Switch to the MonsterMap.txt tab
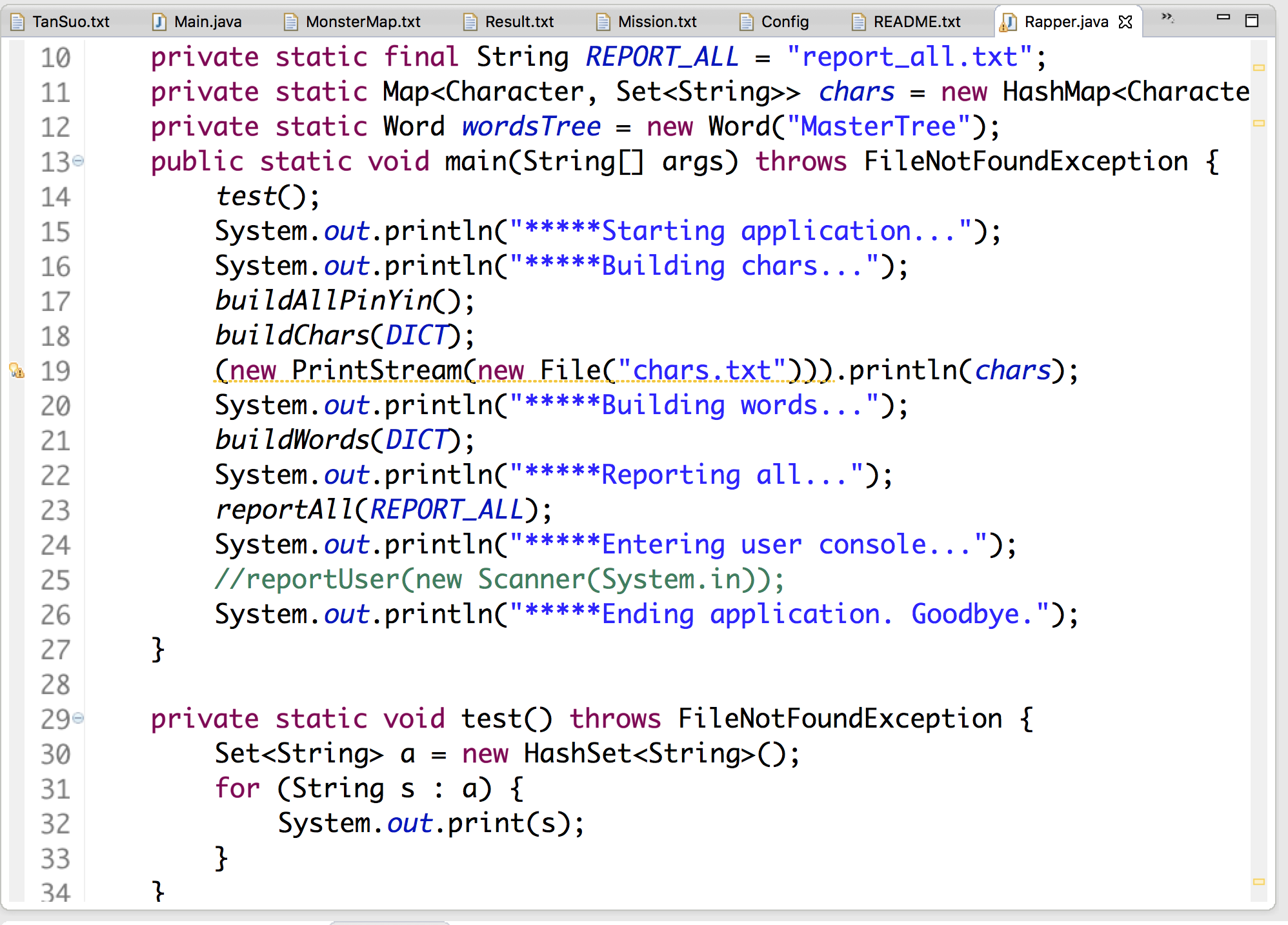Screen dimensions: 1288x925 click(354, 22)
